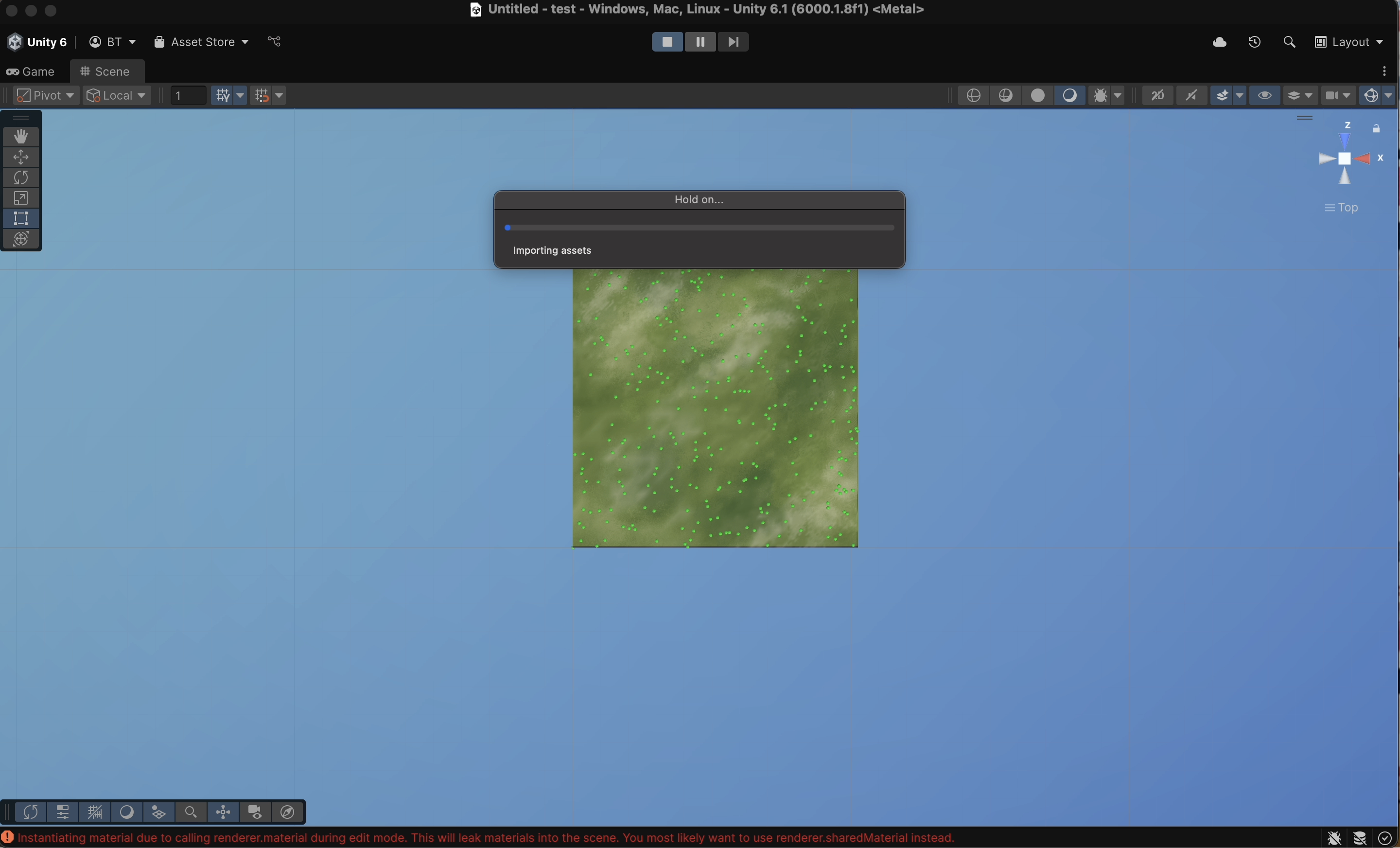
Task: Click the importing assets progress bar
Action: pos(699,228)
